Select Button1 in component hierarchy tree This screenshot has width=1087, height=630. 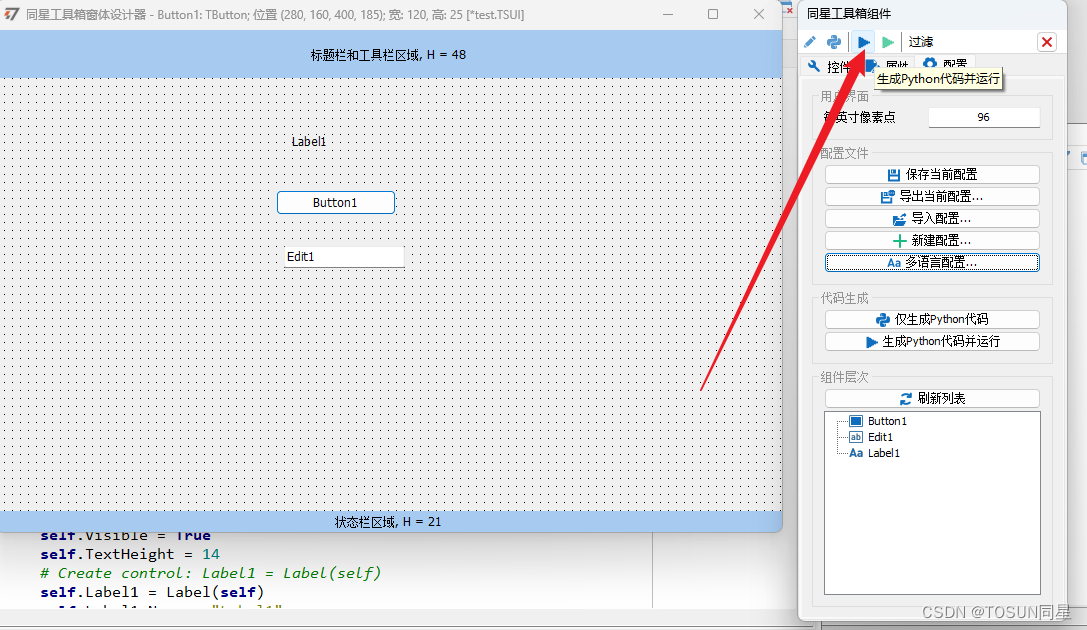pyautogui.click(x=887, y=421)
